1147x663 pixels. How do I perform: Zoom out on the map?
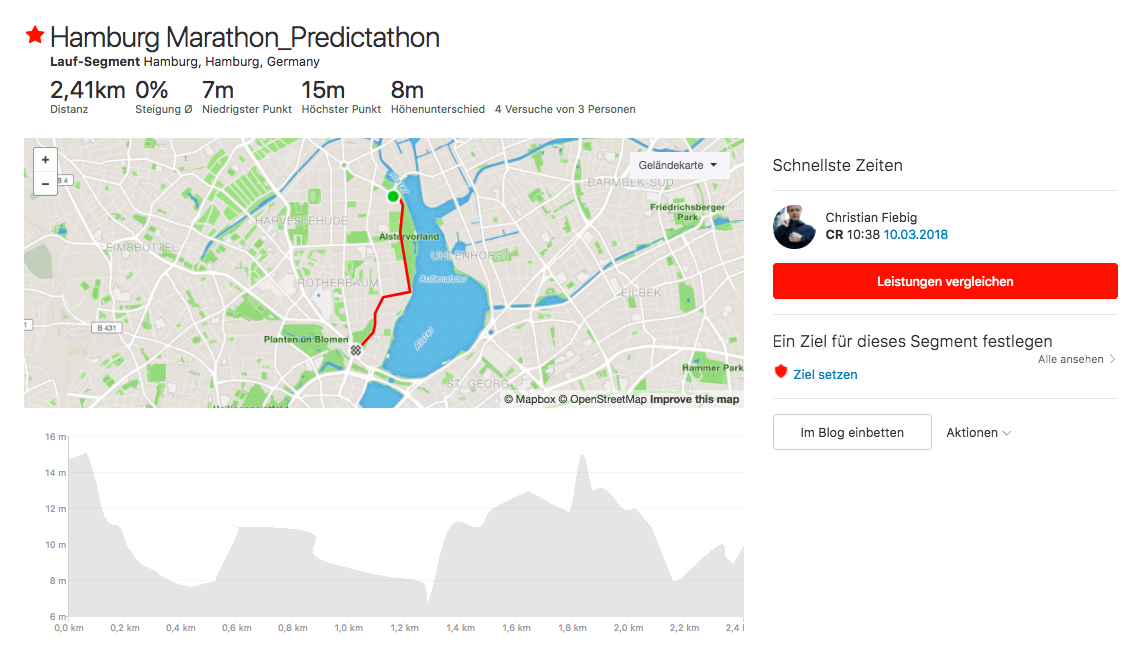tap(45, 184)
